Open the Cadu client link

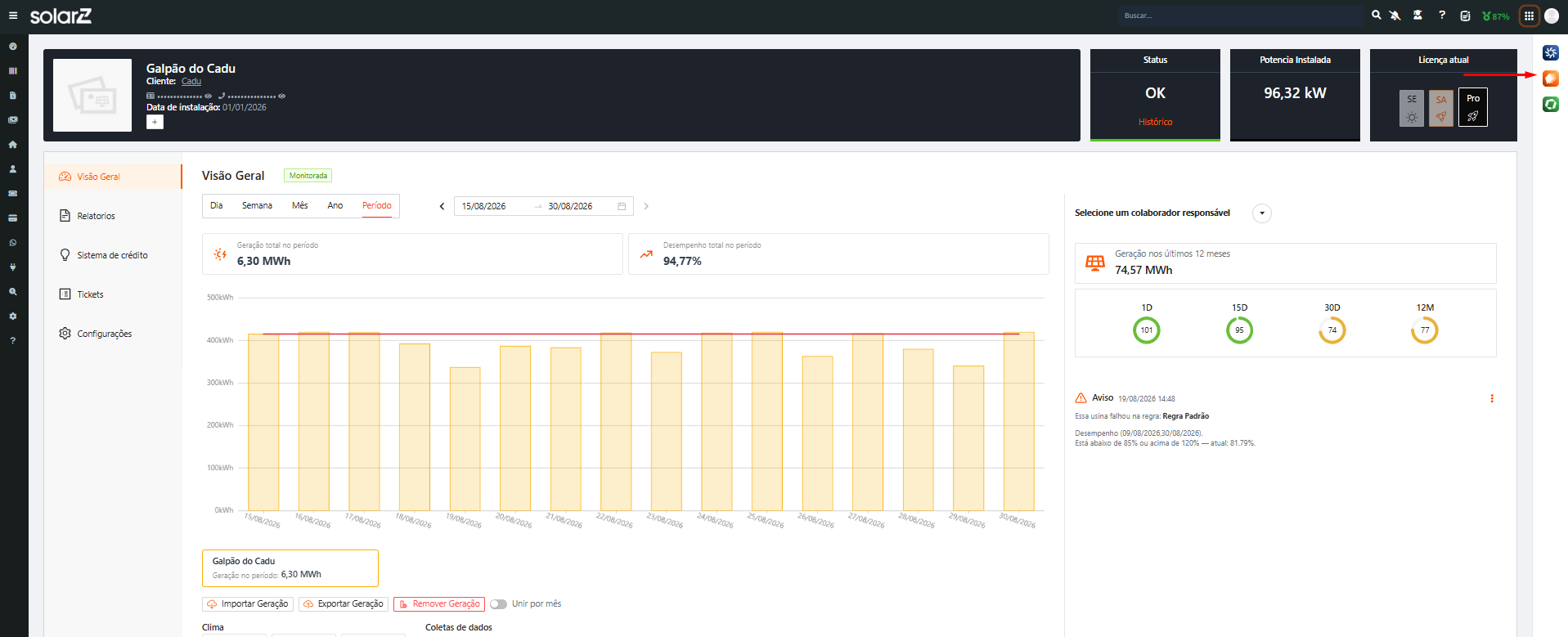tap(191, 81)
